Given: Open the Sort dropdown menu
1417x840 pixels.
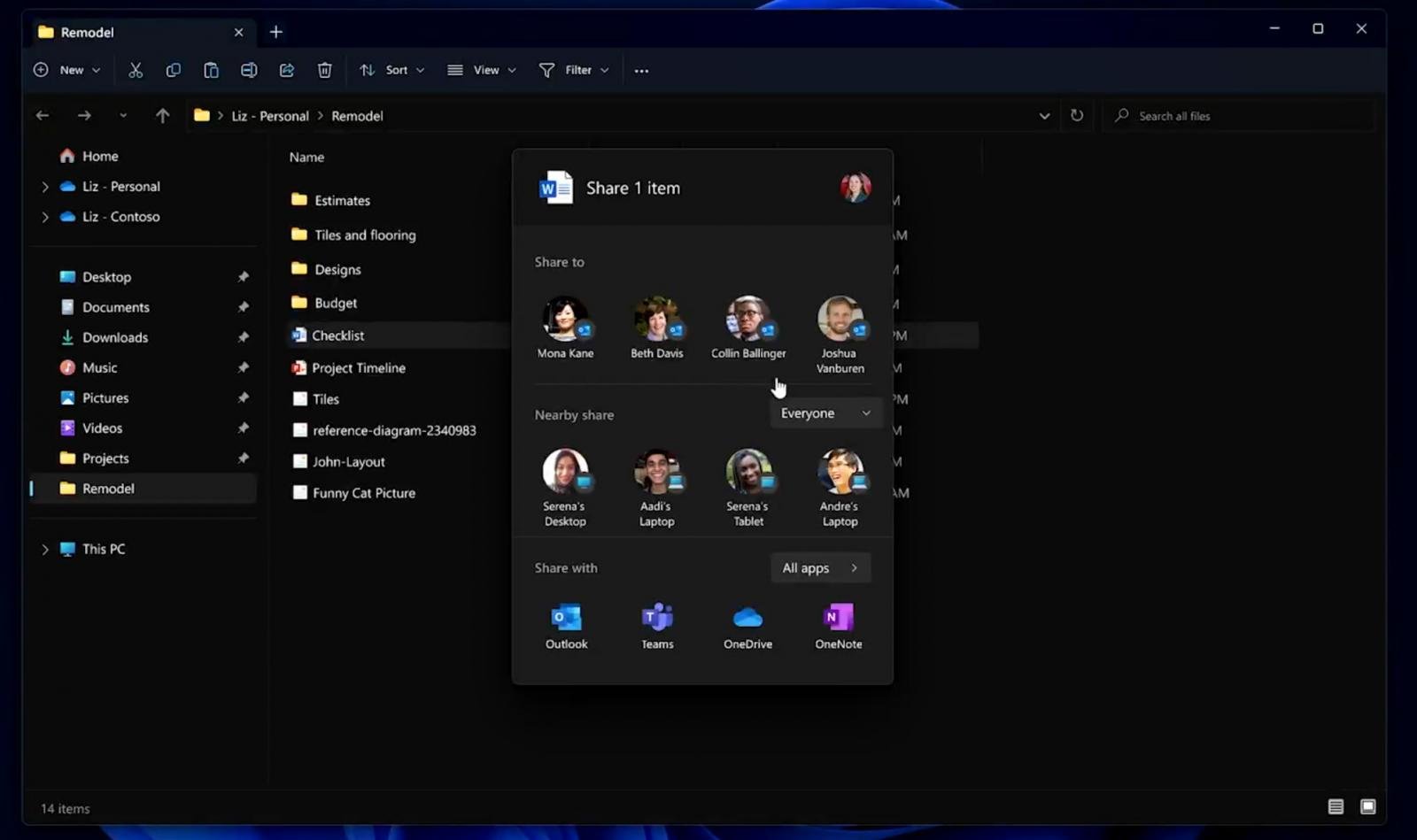Looking at the screenshot, I should tap(392, 70).
